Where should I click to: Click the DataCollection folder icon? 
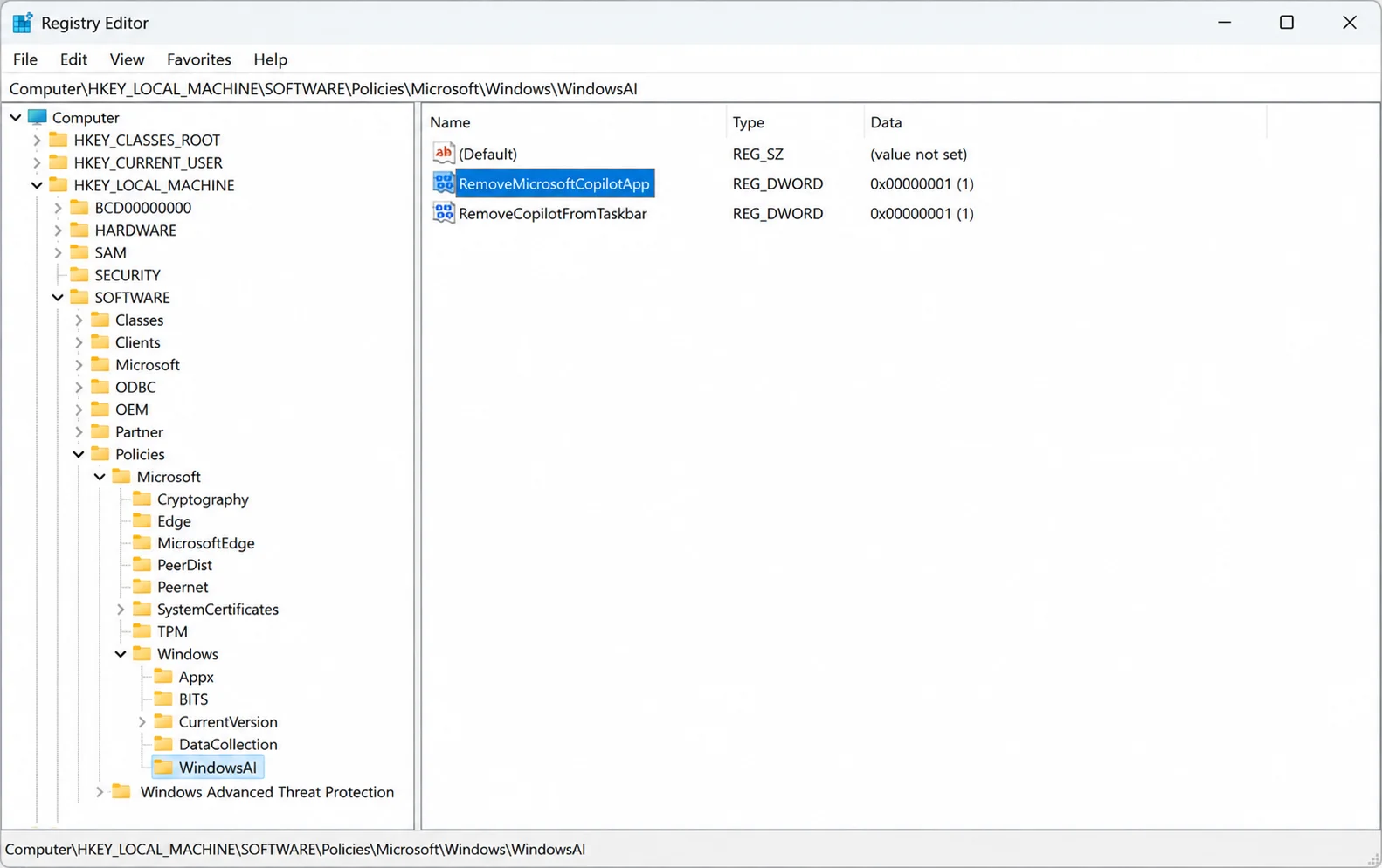[163, 745]
